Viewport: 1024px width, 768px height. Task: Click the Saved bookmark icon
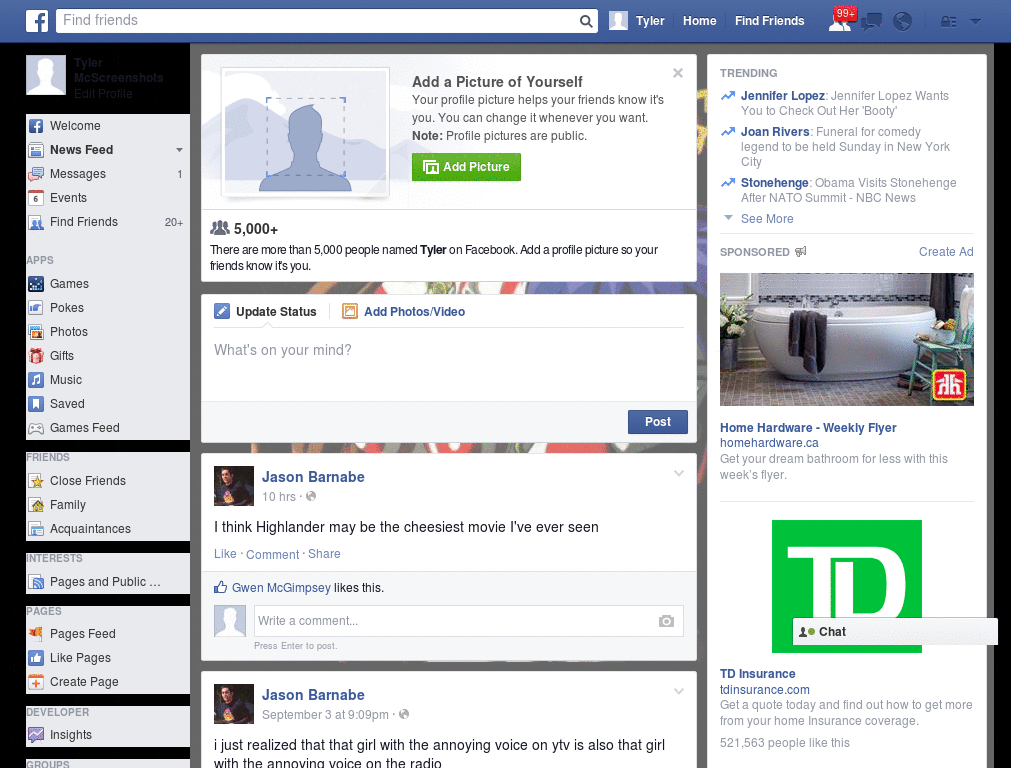coord(36,404)
